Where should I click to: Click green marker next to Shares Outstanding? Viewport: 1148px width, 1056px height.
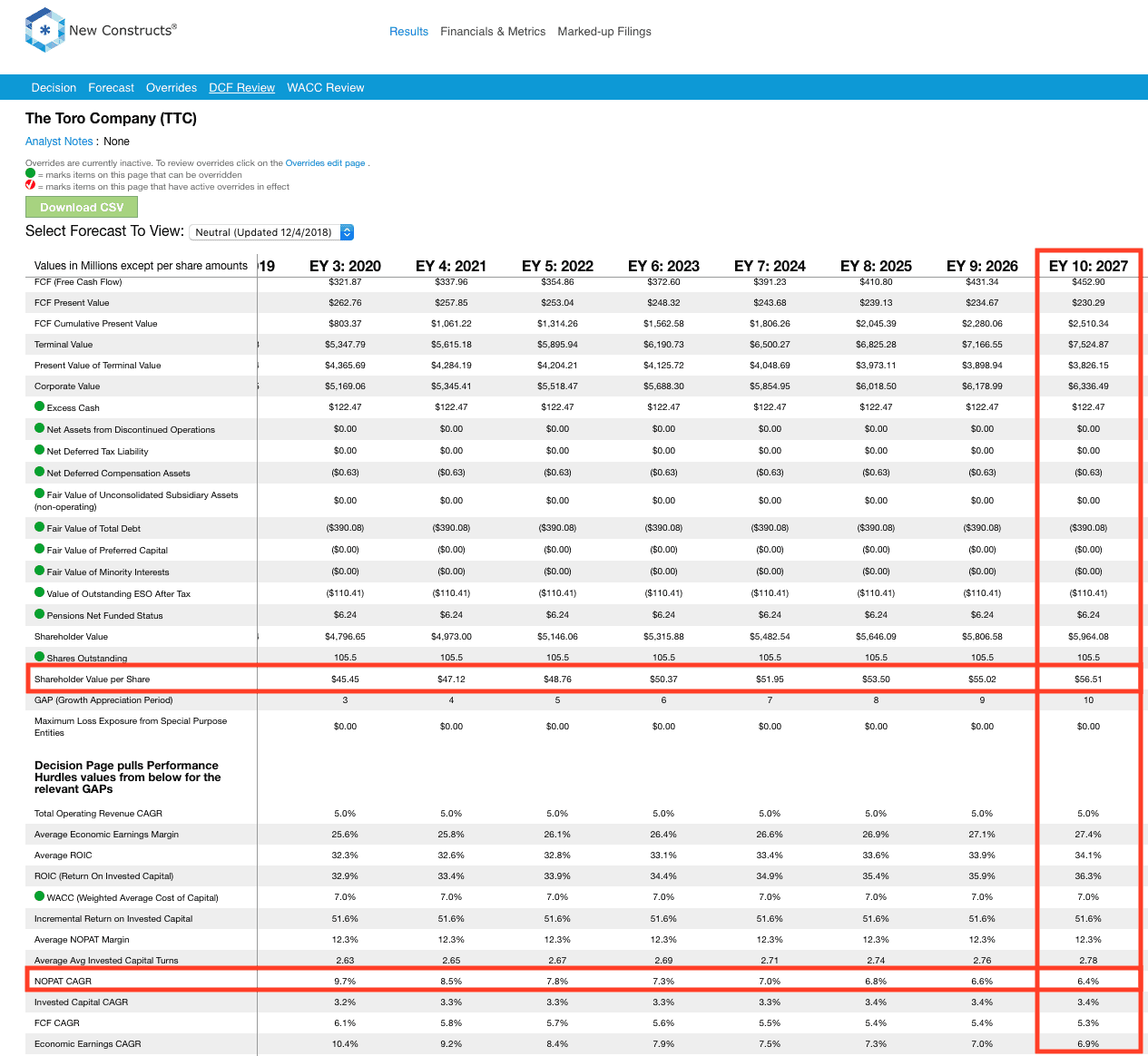click(x=40, y=657)
